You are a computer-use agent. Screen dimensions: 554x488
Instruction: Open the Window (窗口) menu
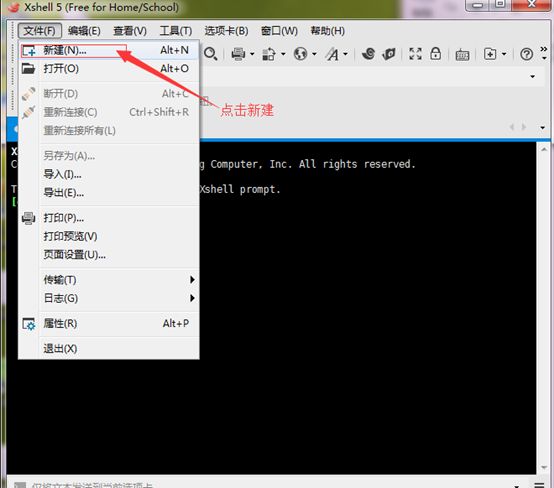click(279, 31)
